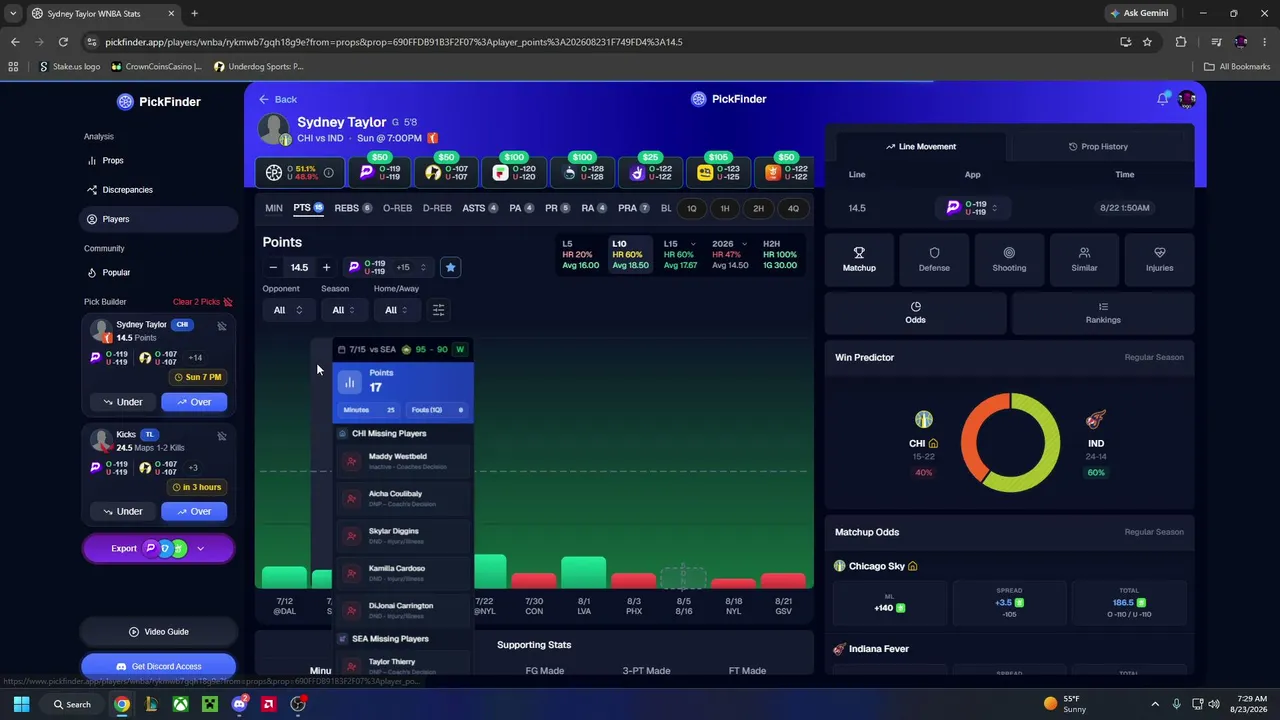Switch to the REBS stat tab

coord(353,208)
